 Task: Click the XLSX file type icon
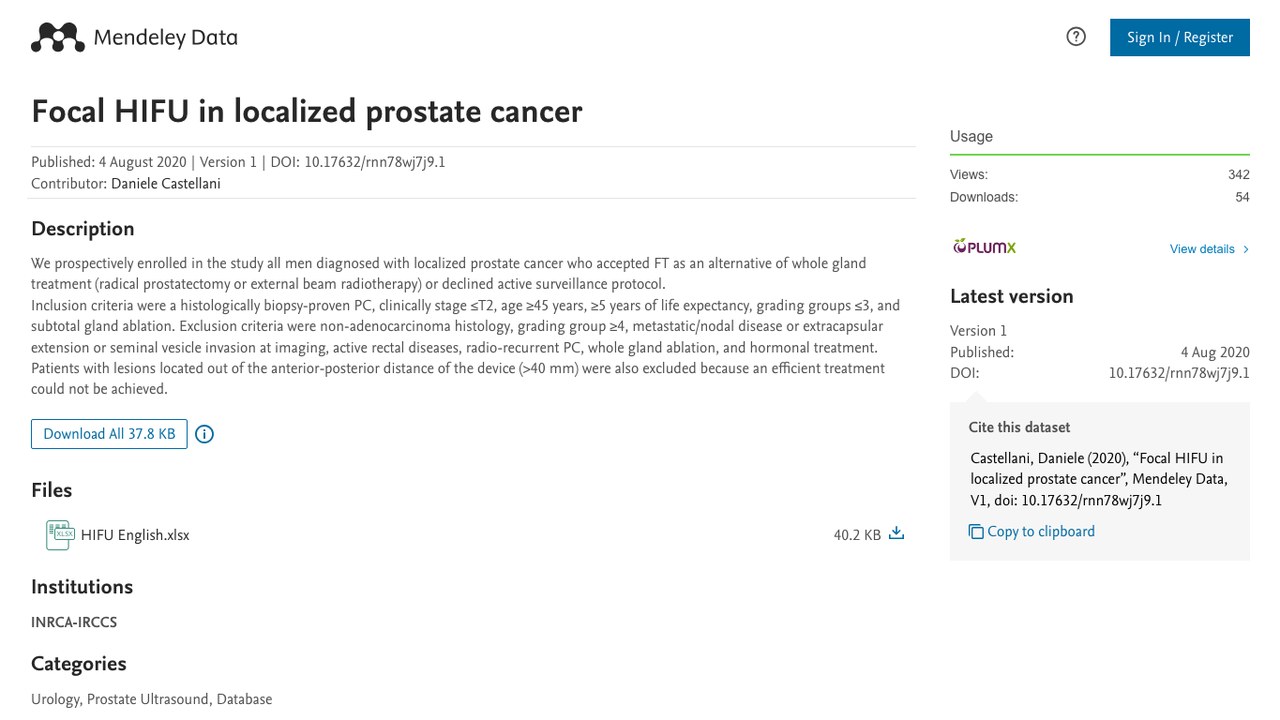click(60, 535)
